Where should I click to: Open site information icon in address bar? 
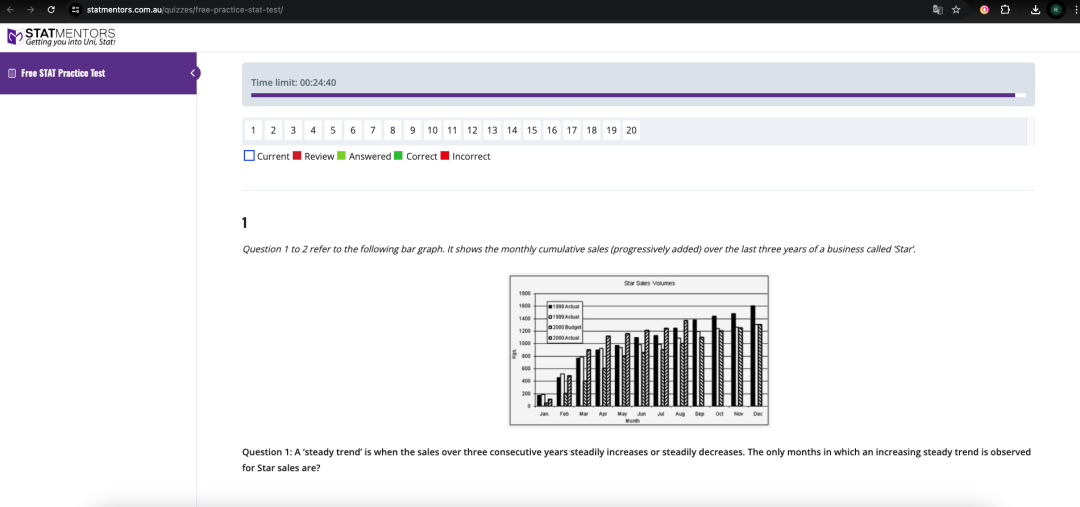pyautogui.click(x=76, y=10)
